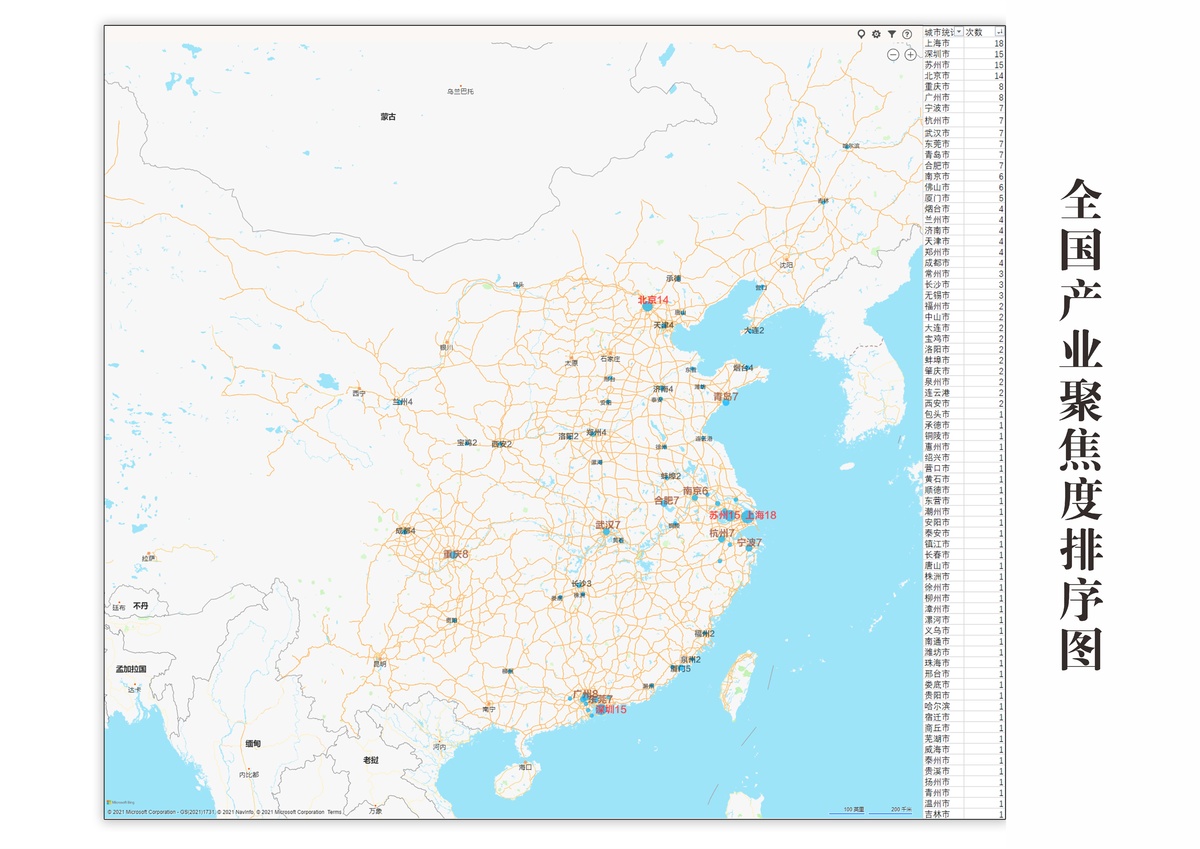
Task: Click the Terms link on map
Action: coord(334,812)
